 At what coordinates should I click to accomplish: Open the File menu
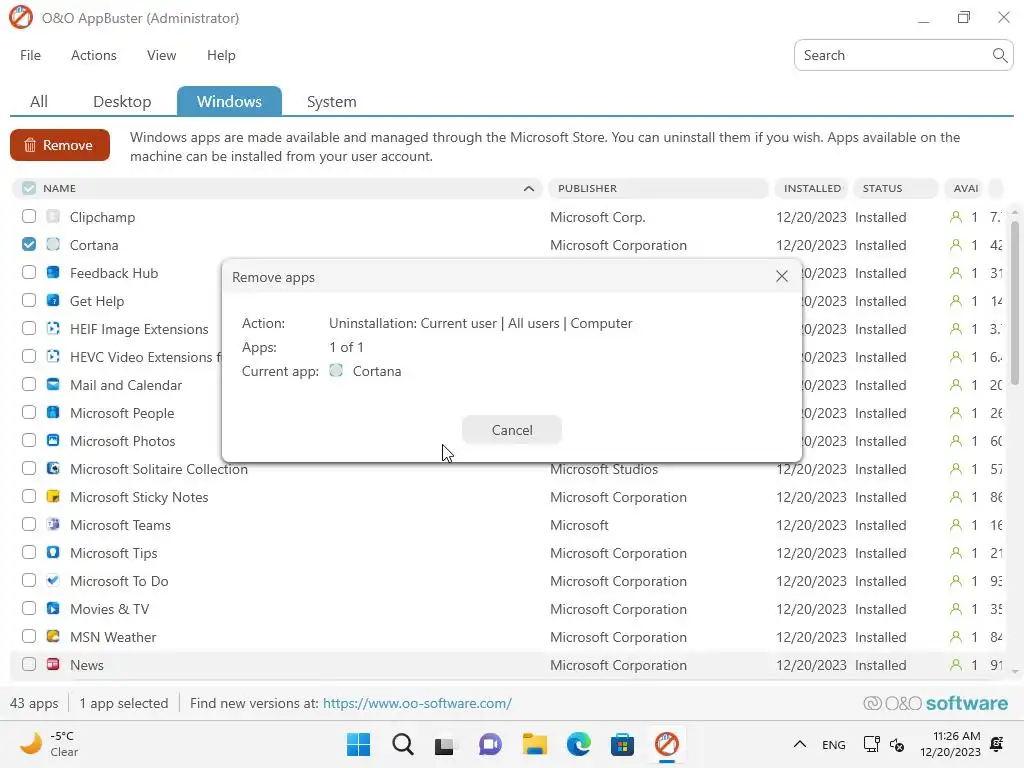point(30,56)
